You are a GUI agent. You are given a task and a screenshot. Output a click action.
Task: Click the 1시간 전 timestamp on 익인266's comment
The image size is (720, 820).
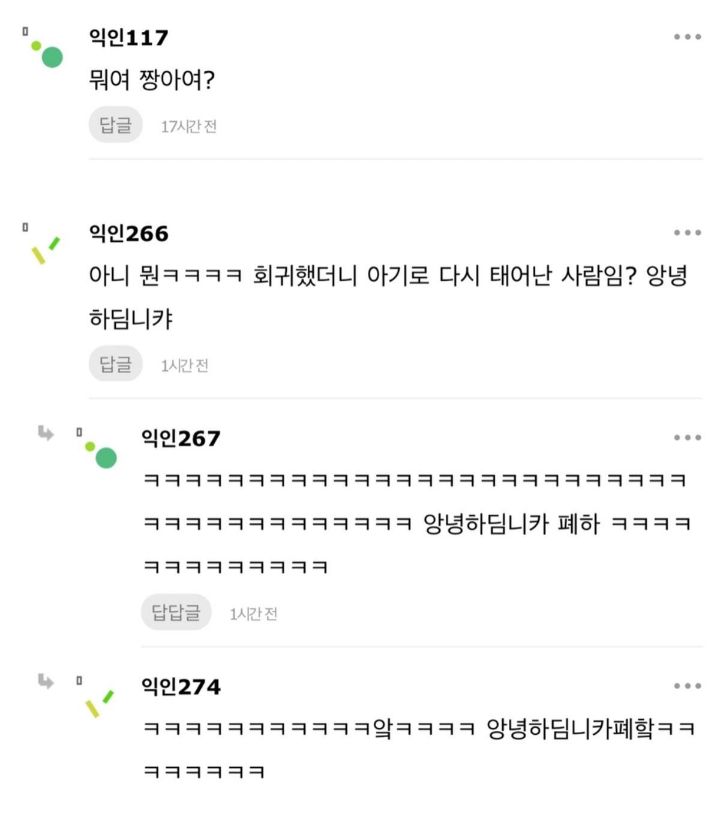(x=185, y=366)
